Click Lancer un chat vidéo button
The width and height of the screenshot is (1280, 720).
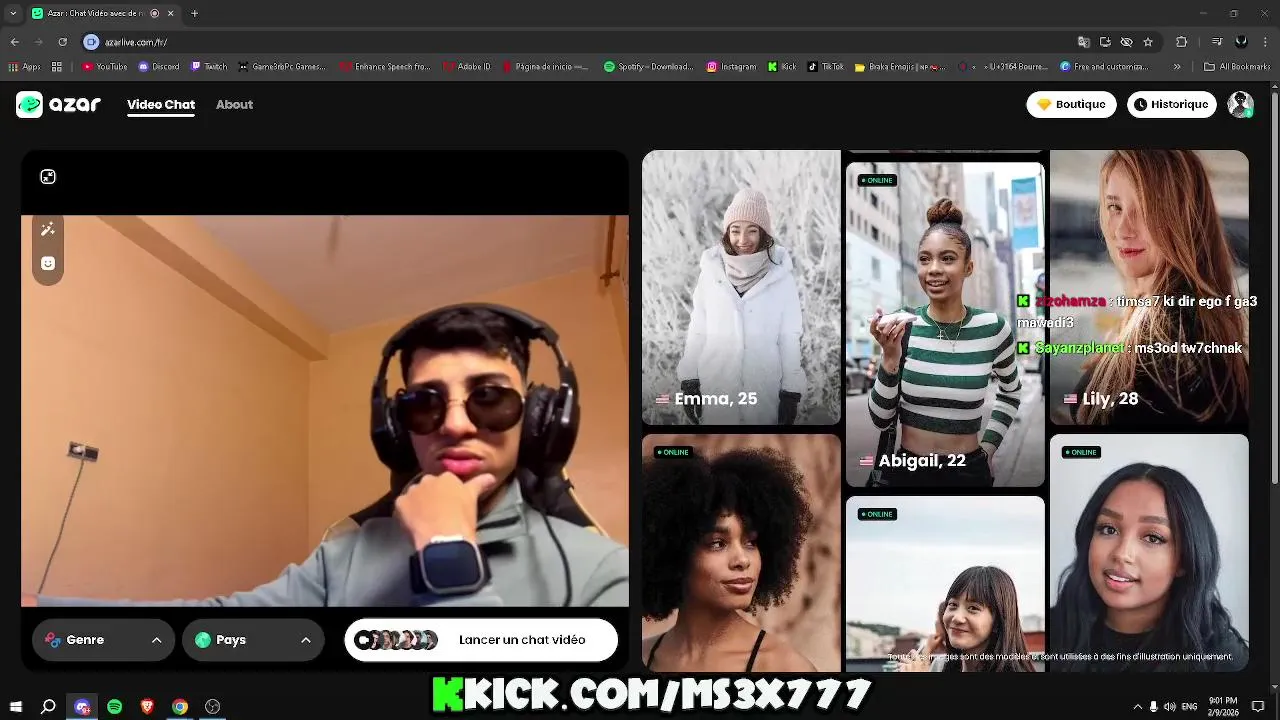[481, 640]
